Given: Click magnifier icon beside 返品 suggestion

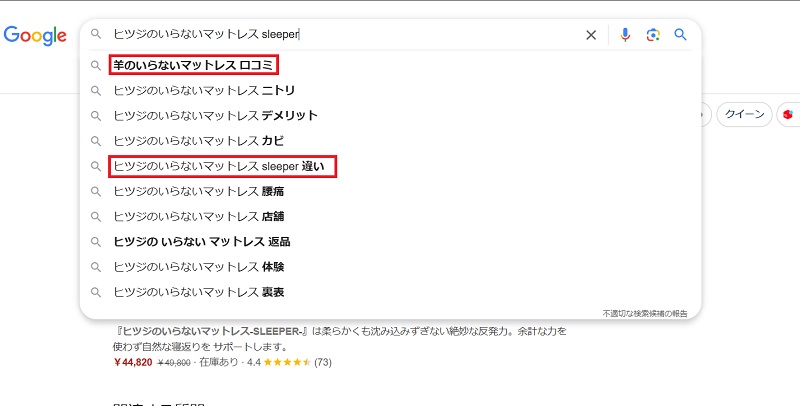Looking at the screenshot, I should point(96,242).
